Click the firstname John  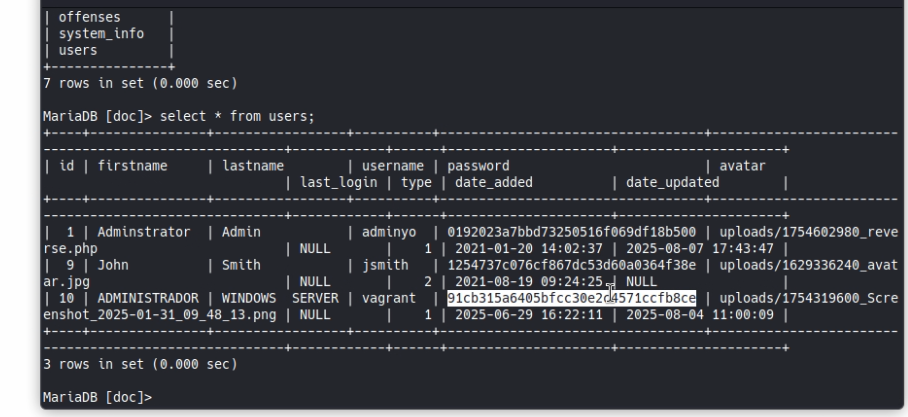113,265
